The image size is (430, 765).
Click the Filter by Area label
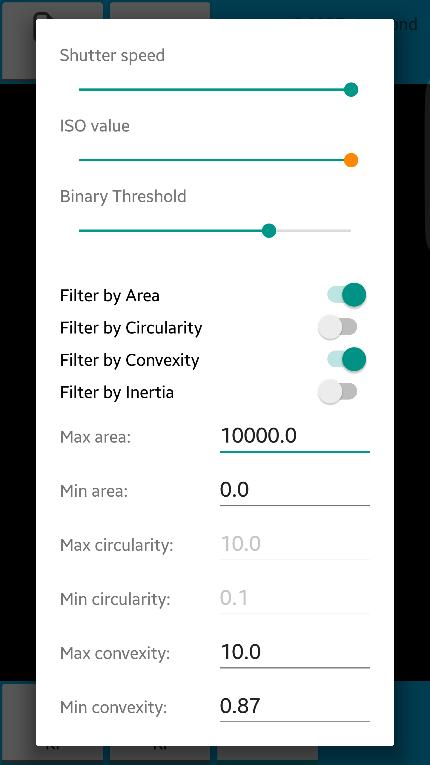coord(110,296)
